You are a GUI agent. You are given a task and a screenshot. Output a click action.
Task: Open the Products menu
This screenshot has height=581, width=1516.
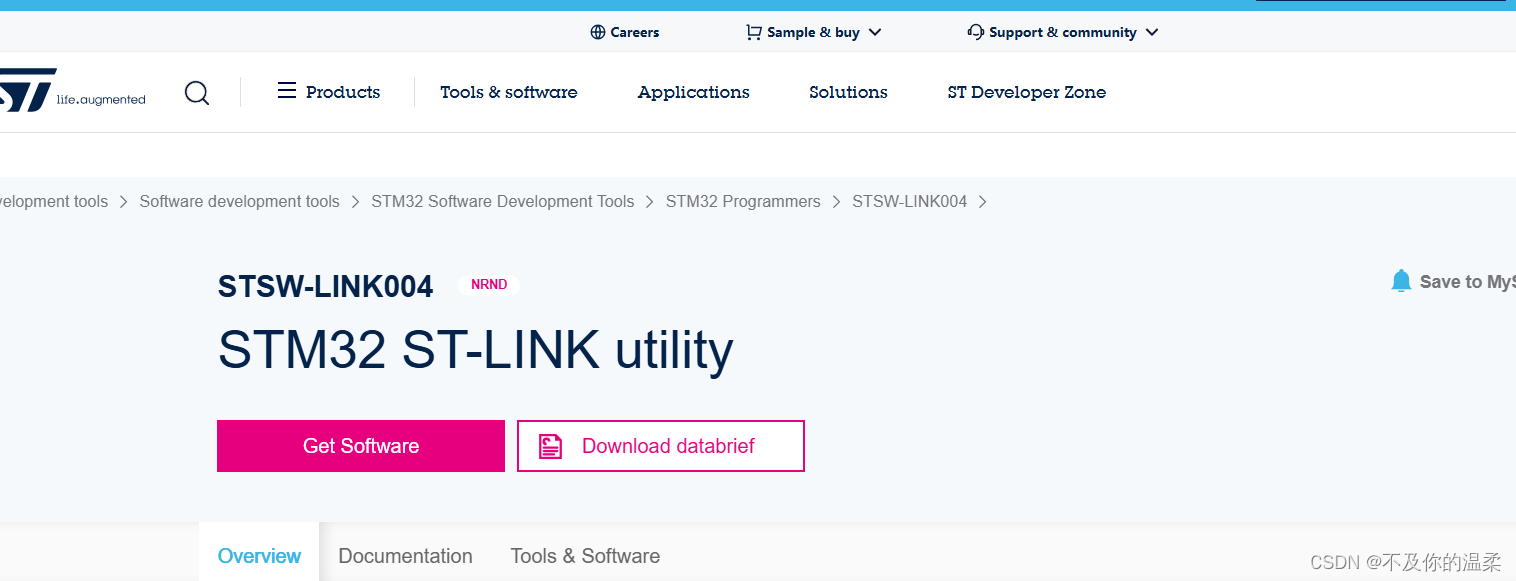click(x=343, y=92)
